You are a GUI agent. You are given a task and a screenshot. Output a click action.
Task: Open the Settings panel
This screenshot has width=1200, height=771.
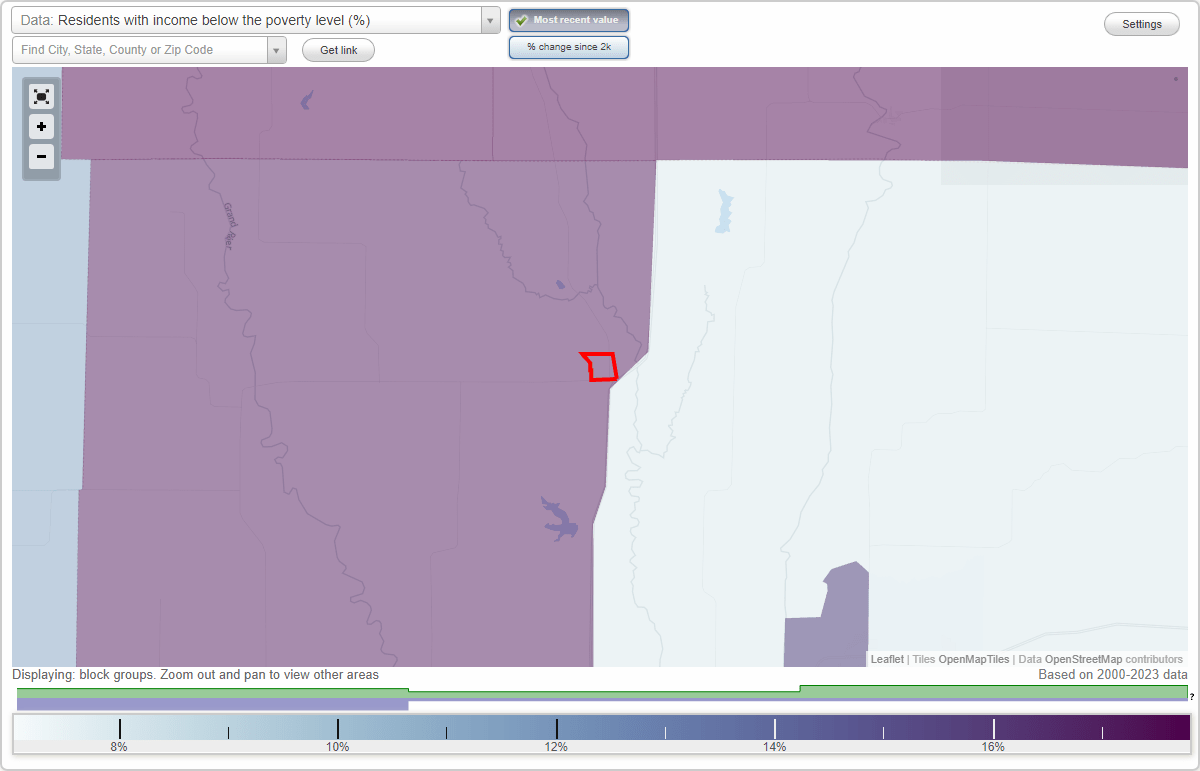click(1141, 23)
